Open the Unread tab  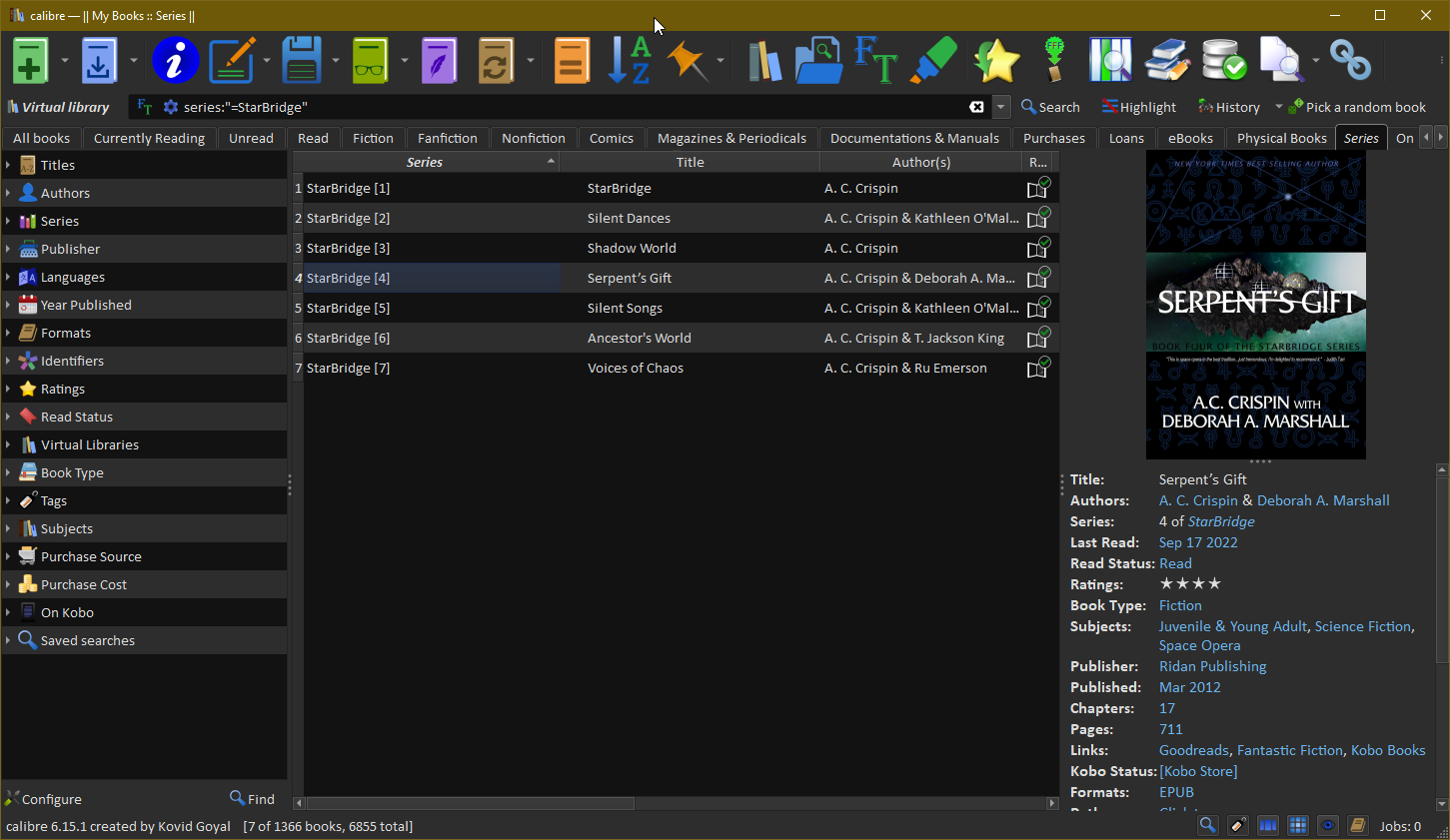[251, 138]
